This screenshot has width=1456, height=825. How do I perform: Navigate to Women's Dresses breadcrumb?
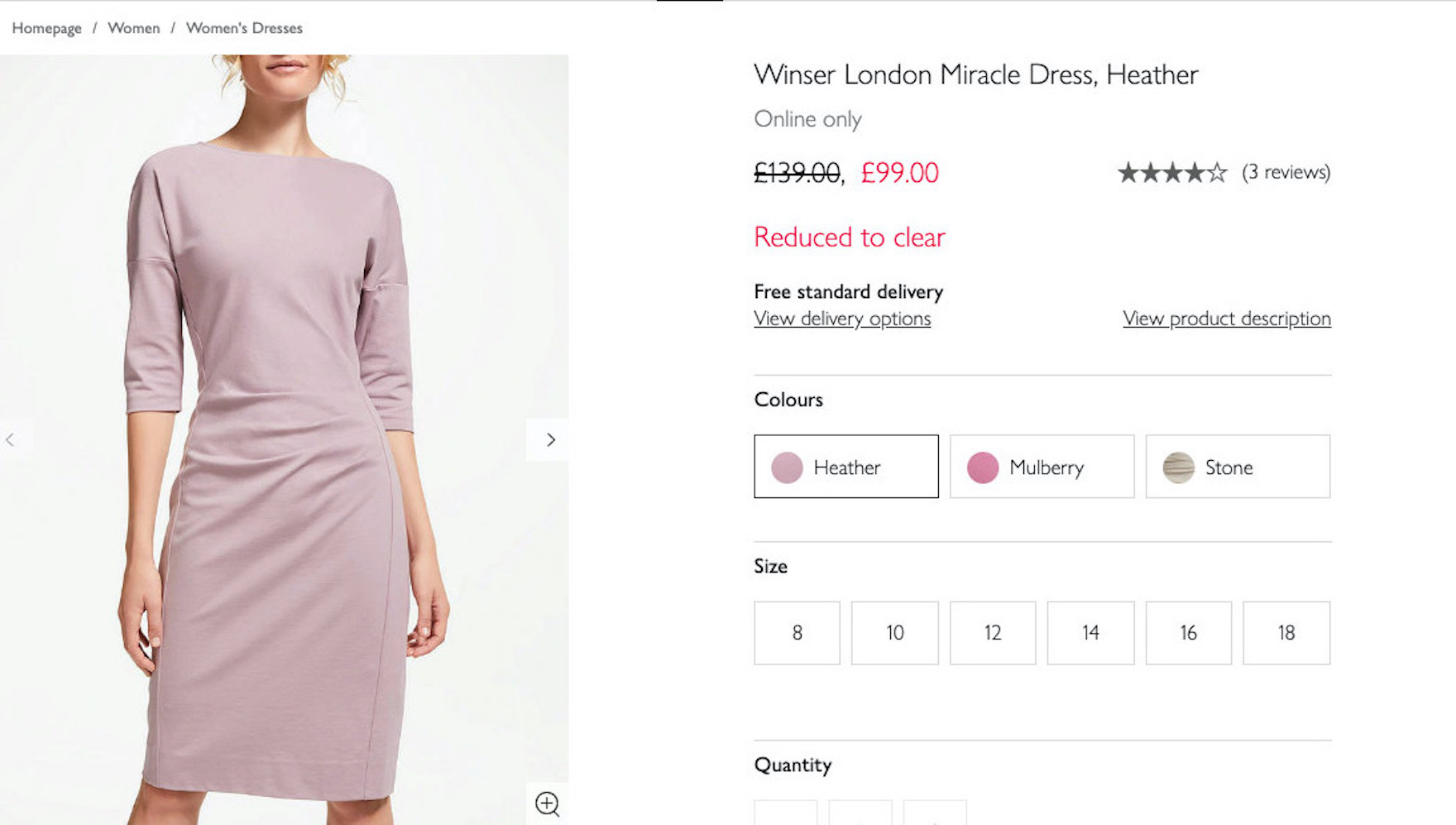244,28
